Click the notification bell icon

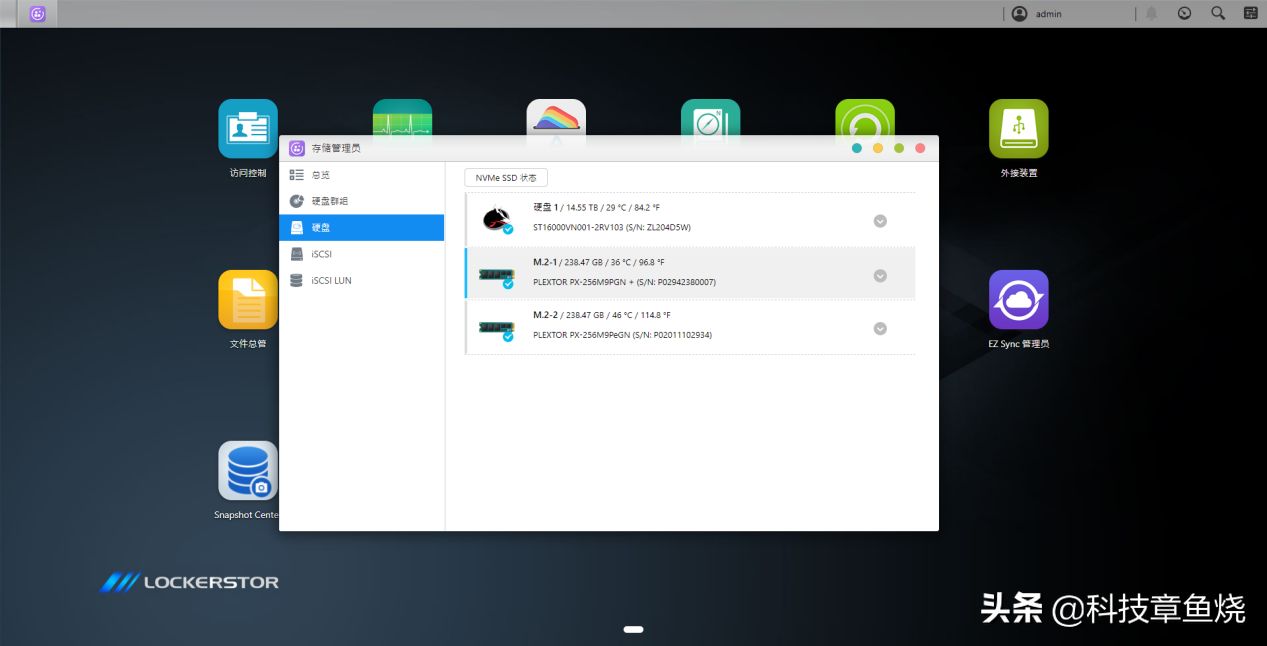pyautogui.click(x=1152, y=14)
